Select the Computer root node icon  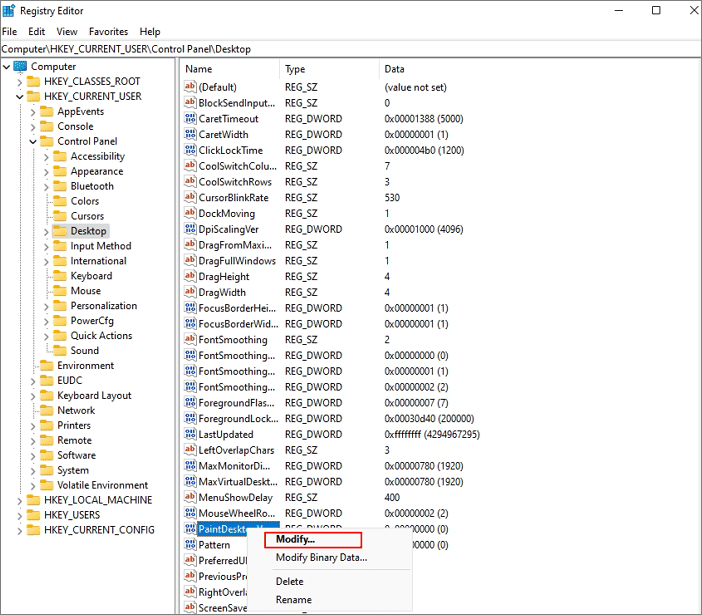[20, 67]
